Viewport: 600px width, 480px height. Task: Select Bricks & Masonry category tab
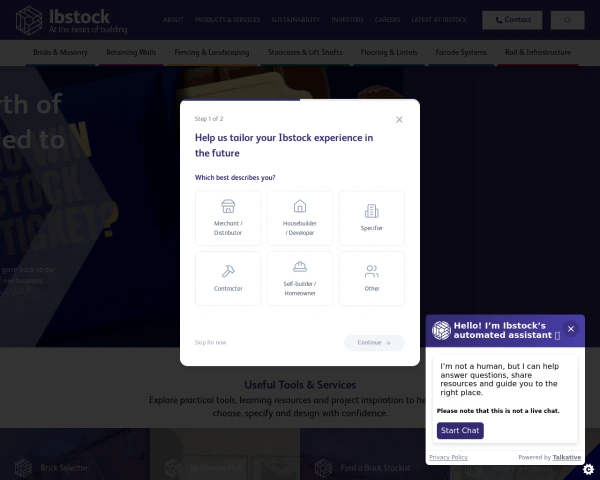point(60,52)
